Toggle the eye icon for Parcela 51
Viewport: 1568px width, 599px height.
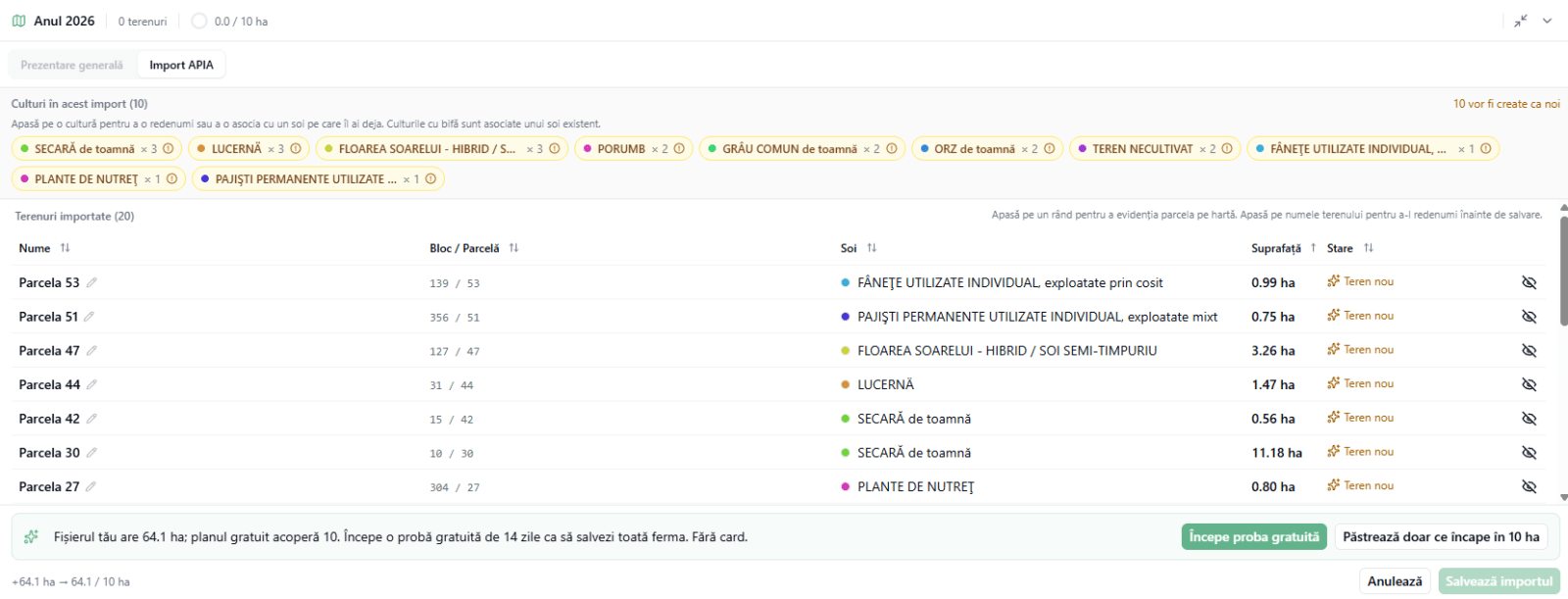tap(1529, 317)
